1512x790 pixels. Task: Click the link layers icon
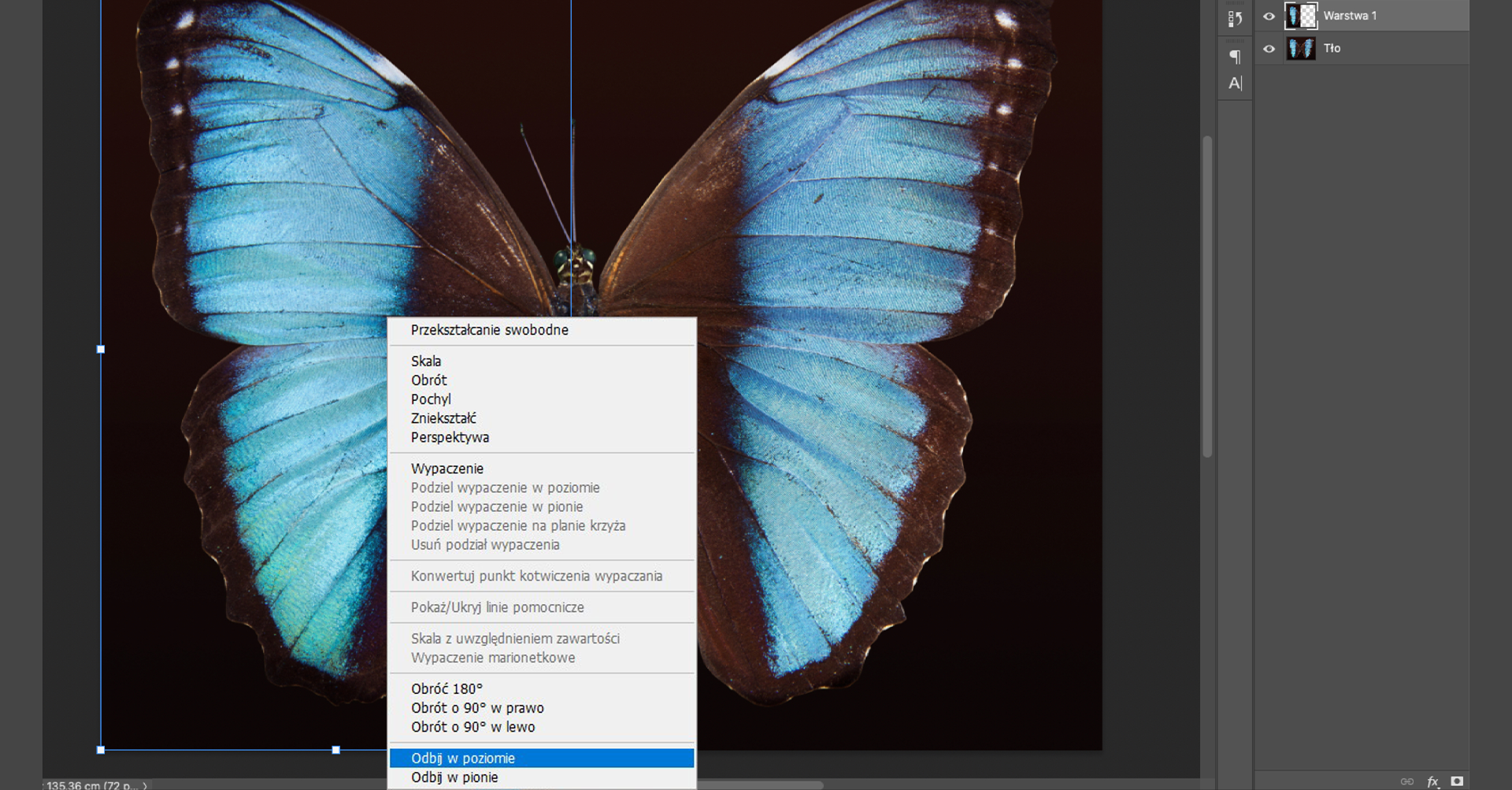[1406, 781]
